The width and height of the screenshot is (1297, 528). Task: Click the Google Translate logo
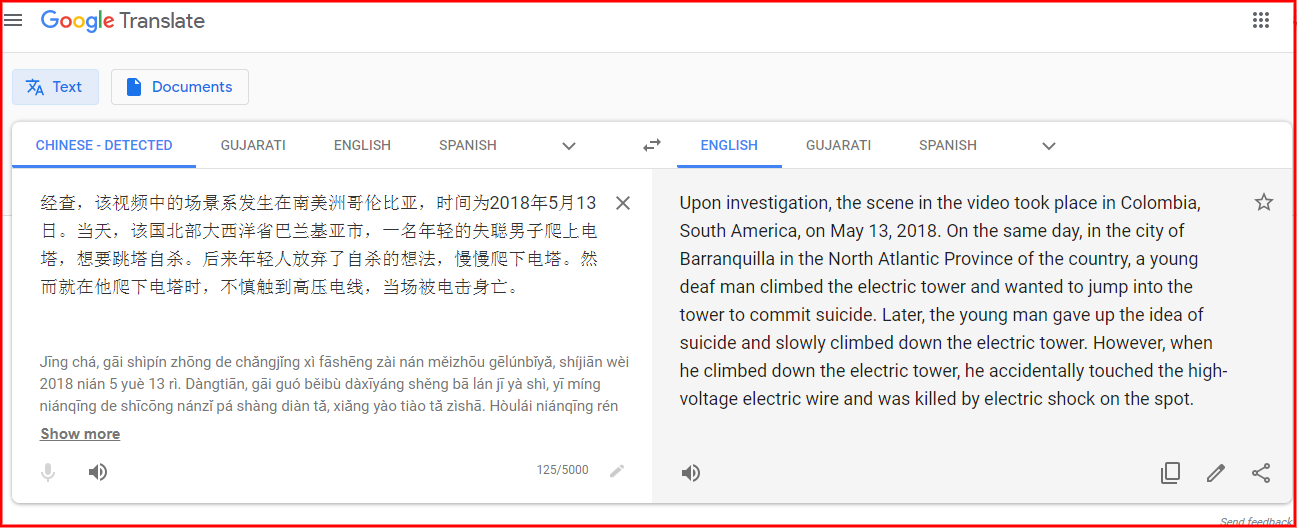[123, 21]
